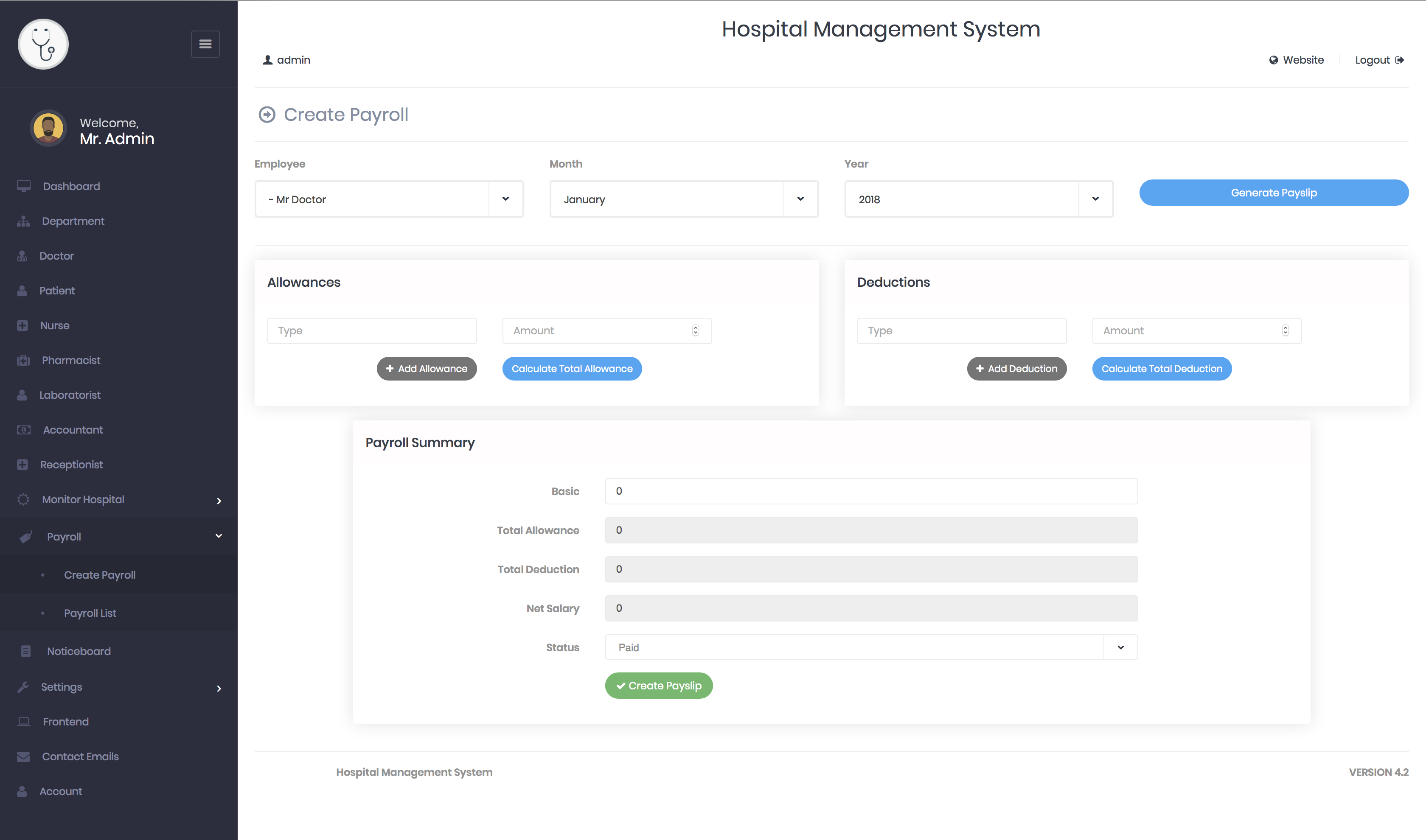
Task: Click the Generate Payslip button
Action: tap(1274, 193)
